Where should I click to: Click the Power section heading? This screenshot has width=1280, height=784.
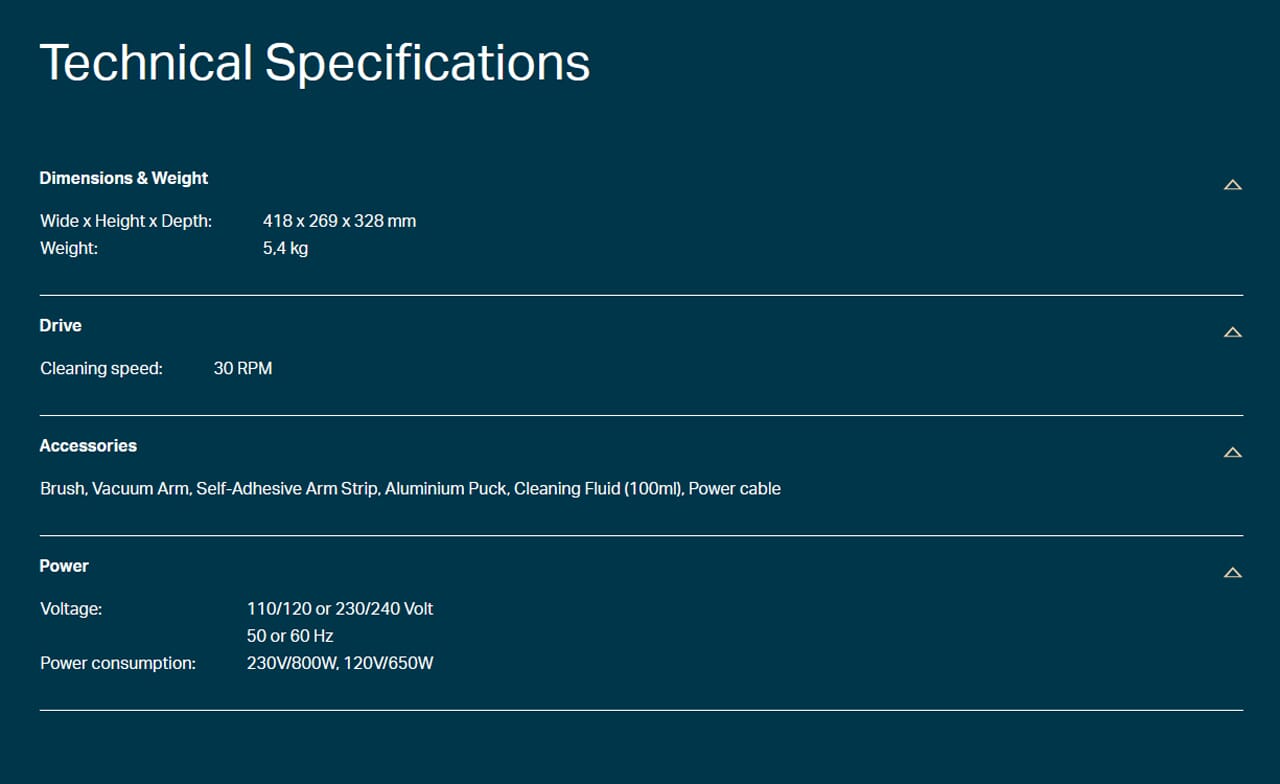click(64, 566)
